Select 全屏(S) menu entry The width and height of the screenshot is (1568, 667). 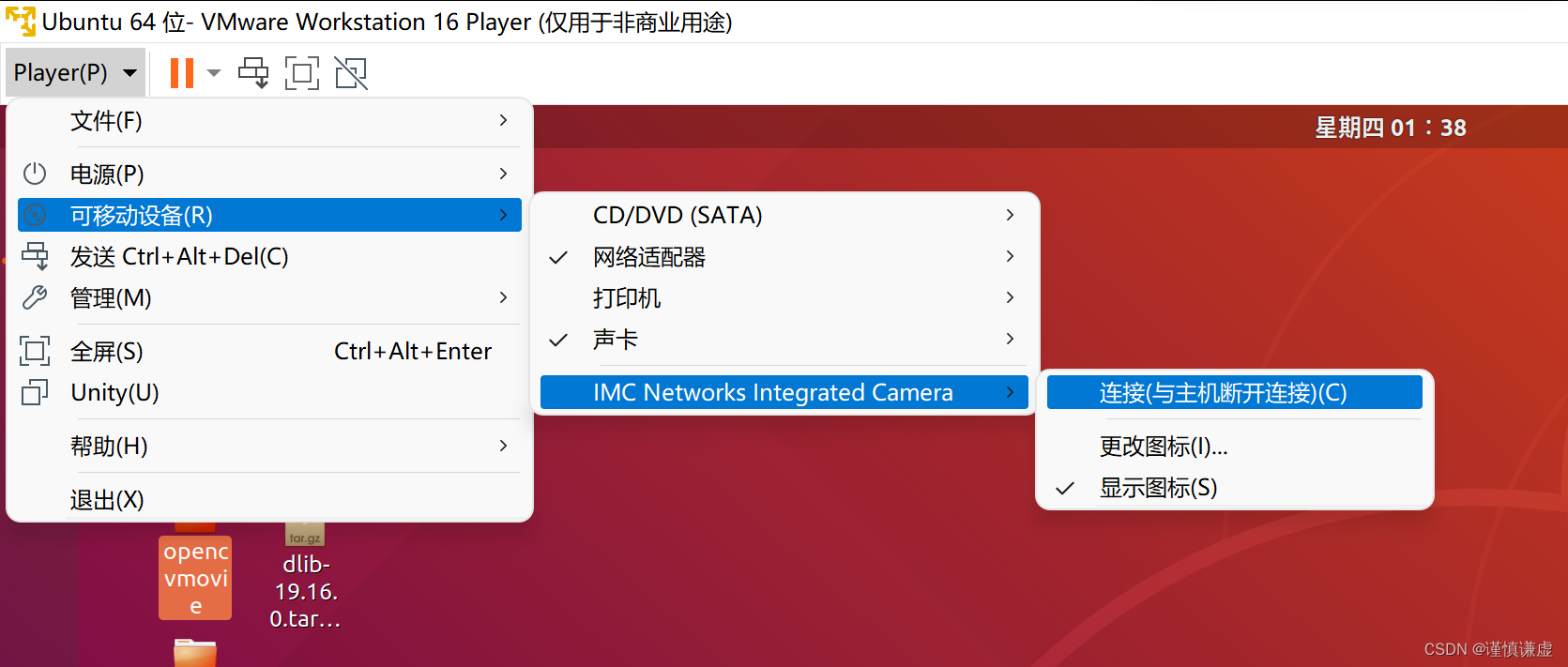(269, 351)
